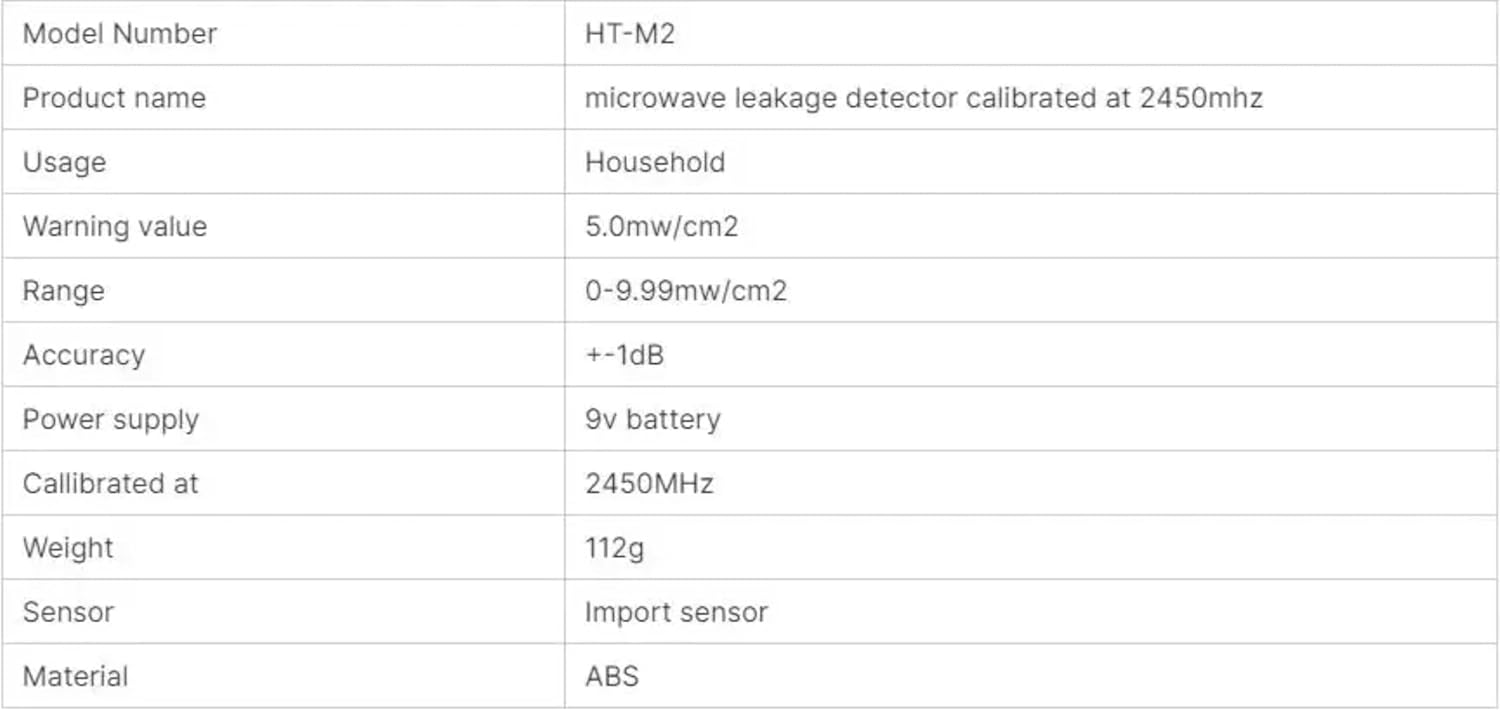Click the Warning value label

114,226
